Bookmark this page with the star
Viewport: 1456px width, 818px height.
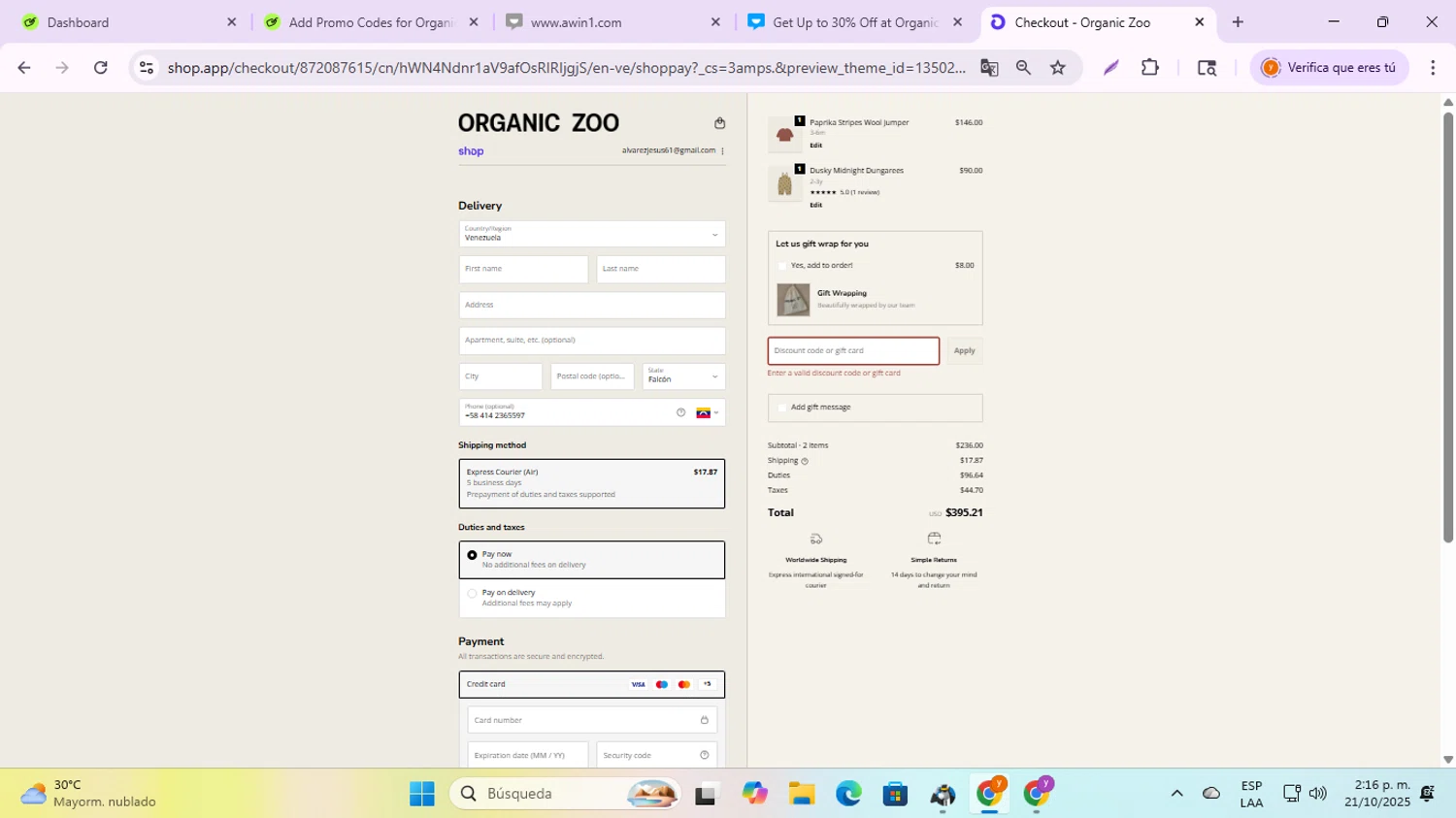[1058, 67]
